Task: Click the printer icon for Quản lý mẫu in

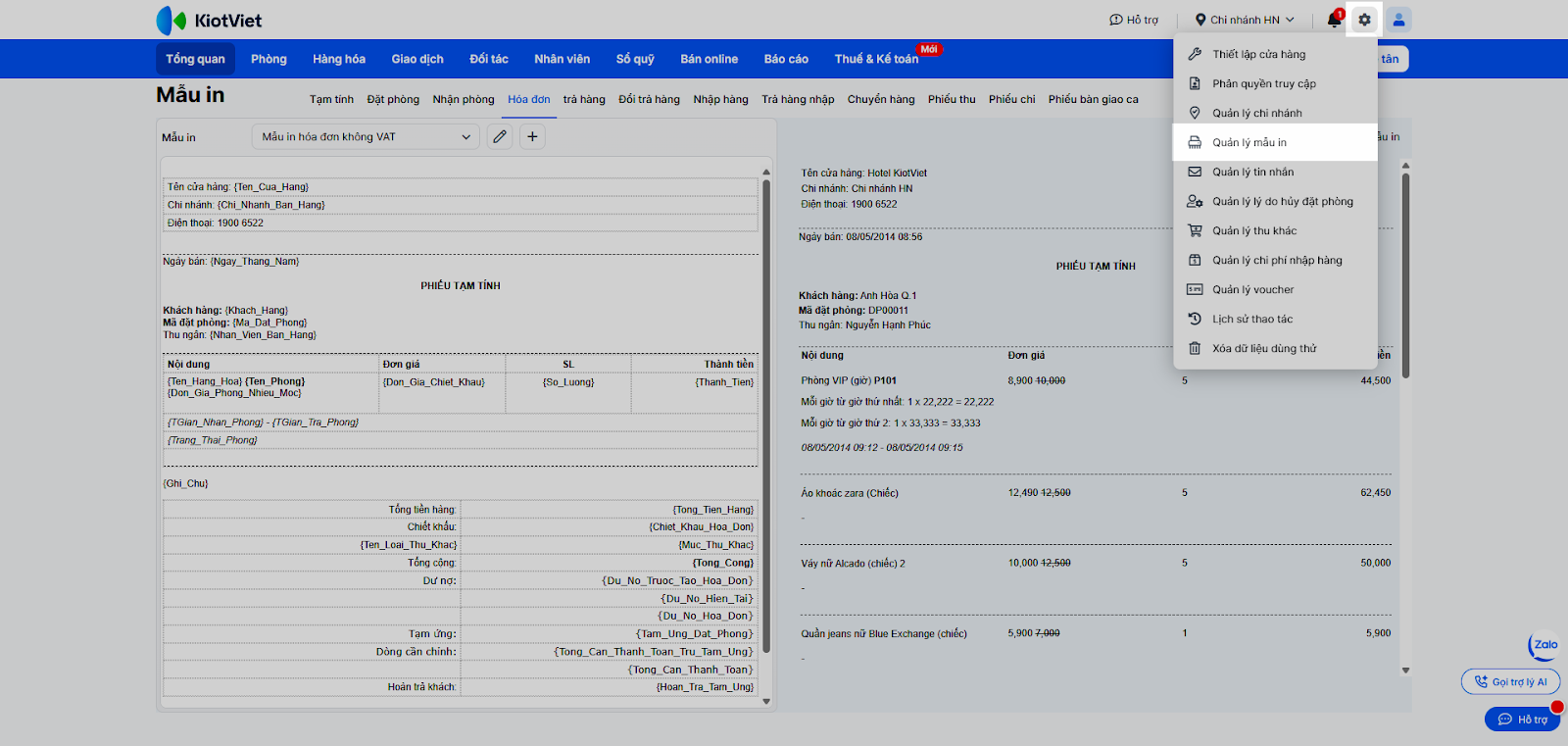Action: coord(1195,142)
